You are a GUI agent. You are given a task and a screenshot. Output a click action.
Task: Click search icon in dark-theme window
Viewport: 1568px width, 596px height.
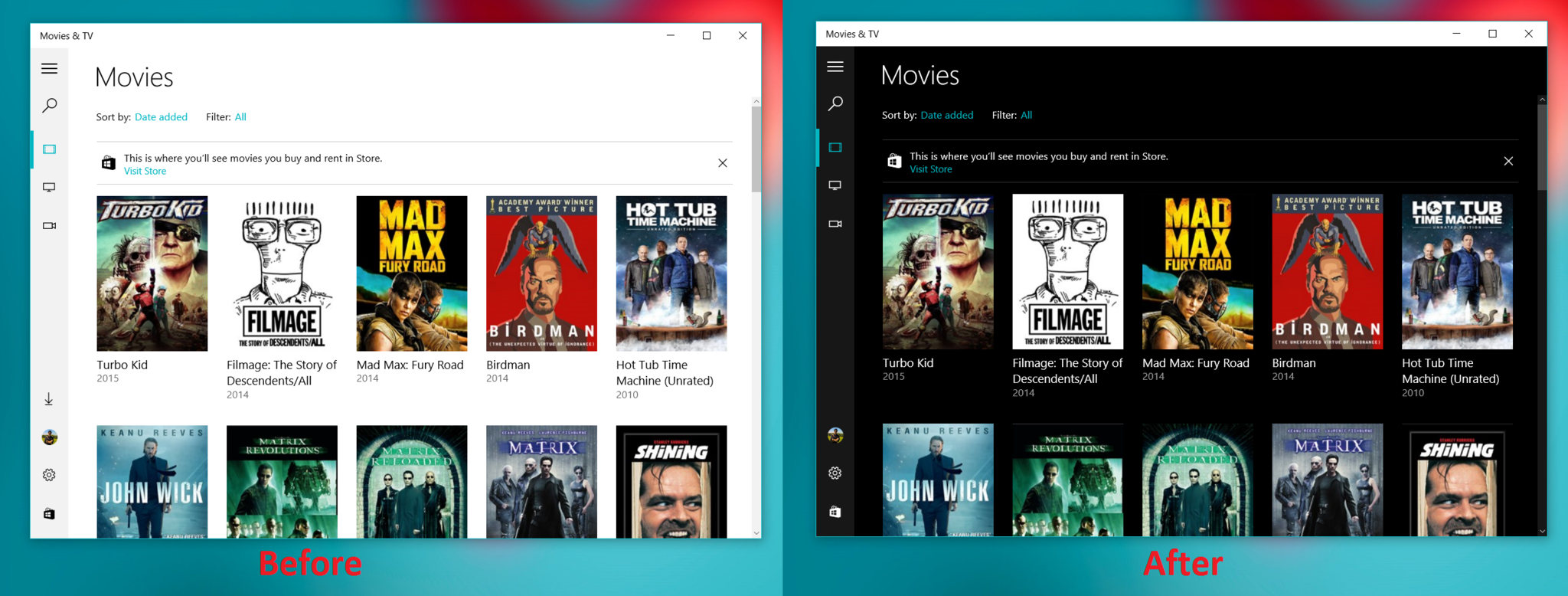tap(835, 103)
